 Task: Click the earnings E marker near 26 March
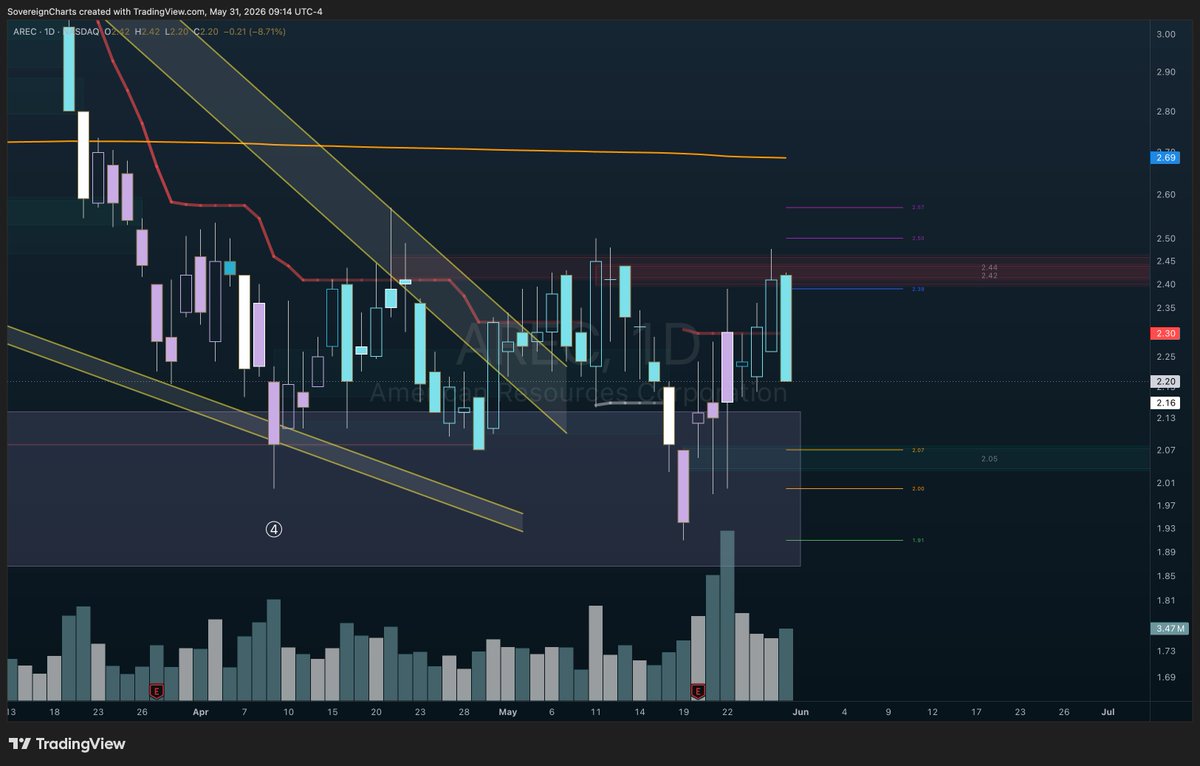click(156, 691)
